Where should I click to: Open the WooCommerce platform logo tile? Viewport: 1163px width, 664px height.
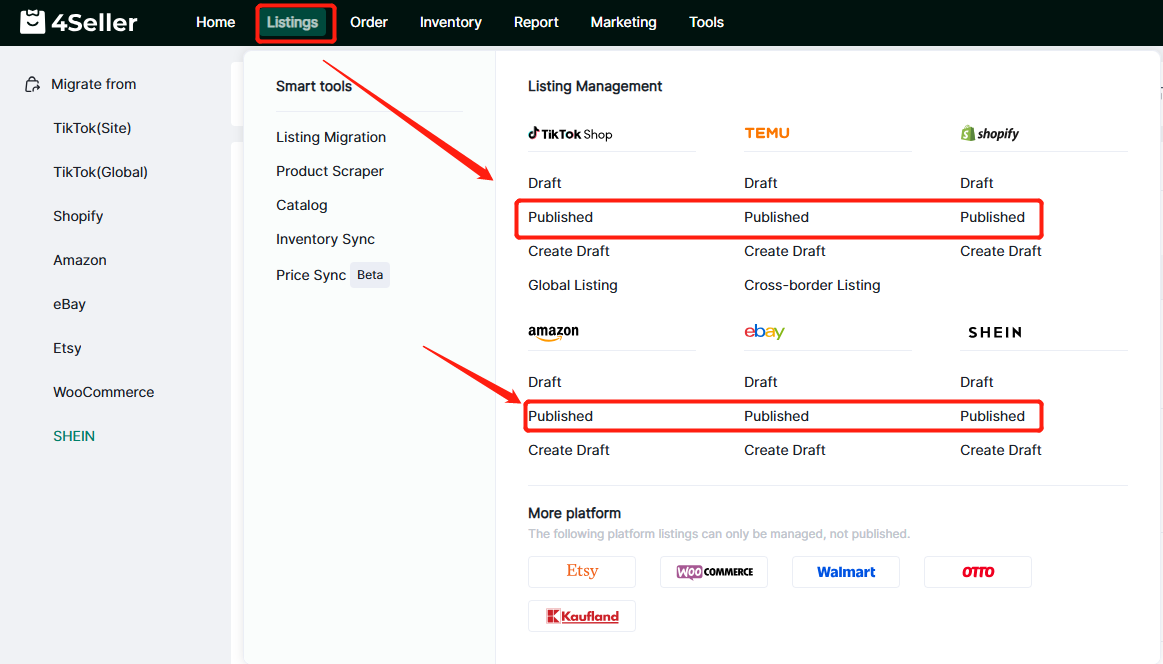(713, 572)
